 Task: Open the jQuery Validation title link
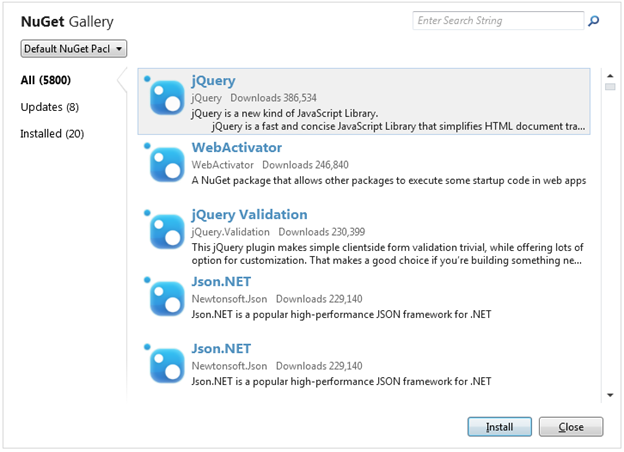[x=249, y=215]
